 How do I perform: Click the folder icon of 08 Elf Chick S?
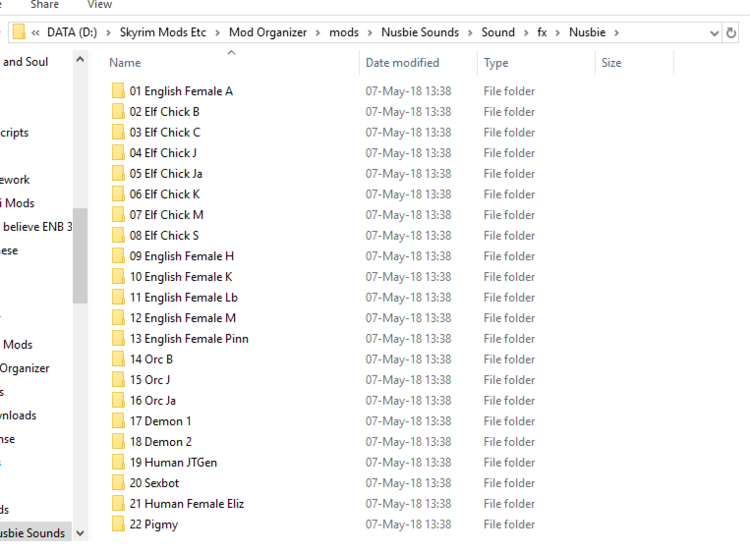[x=118, y=235]
